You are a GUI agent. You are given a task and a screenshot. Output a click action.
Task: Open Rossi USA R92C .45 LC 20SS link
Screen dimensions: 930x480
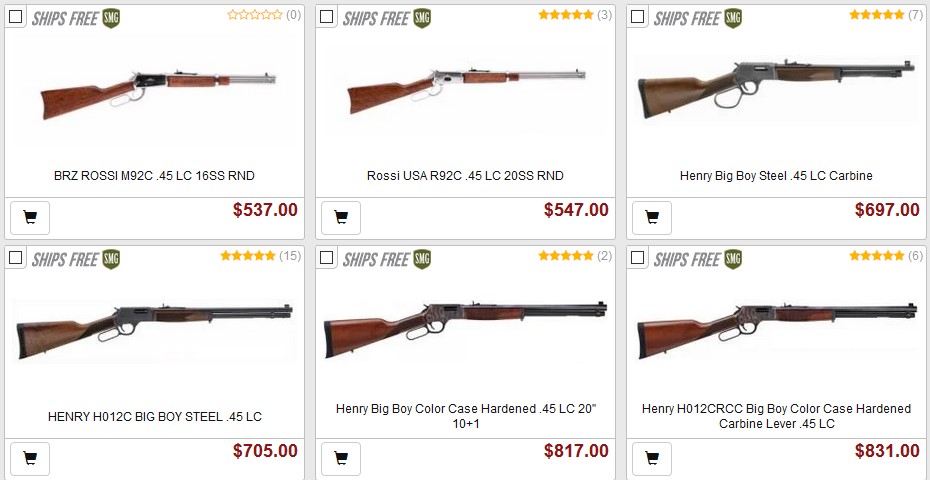465,176
